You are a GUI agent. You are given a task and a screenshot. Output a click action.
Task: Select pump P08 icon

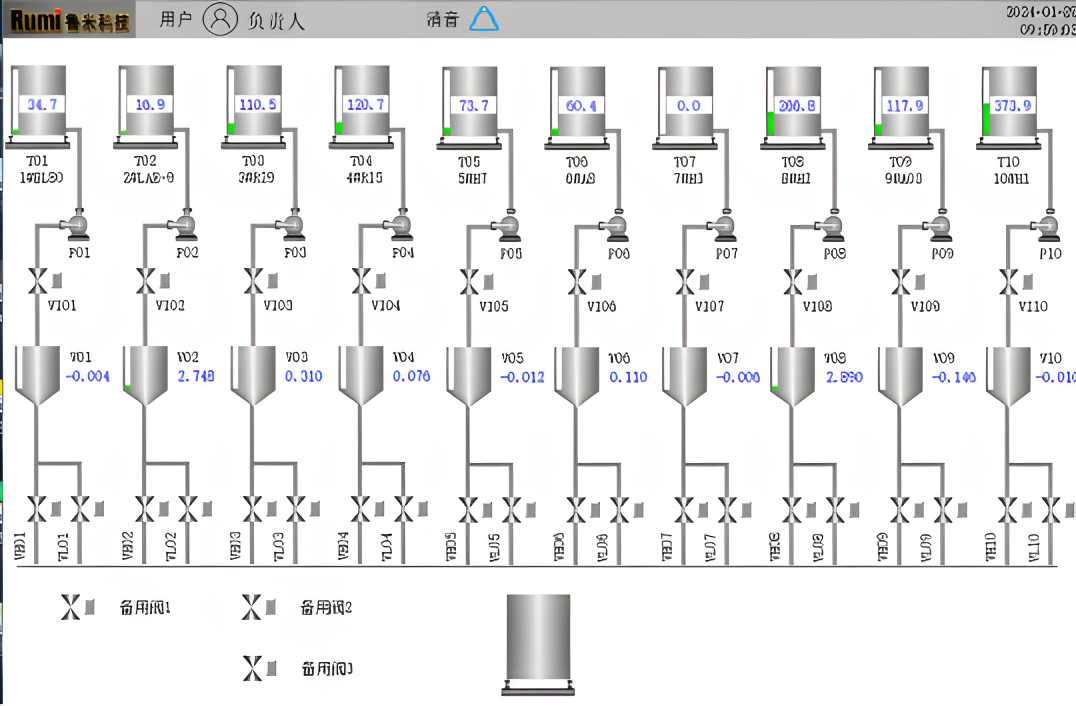[x=830, y=227]
